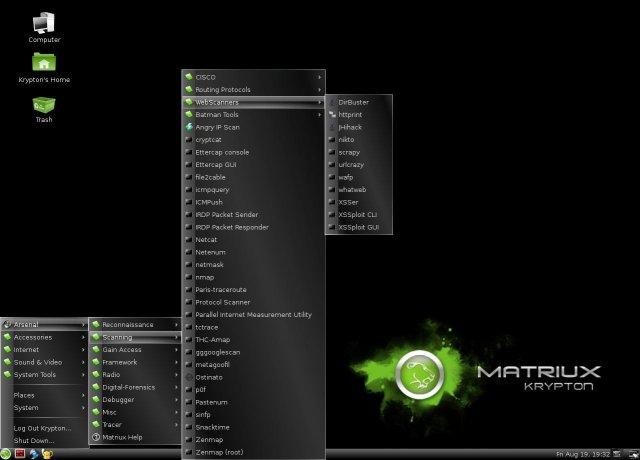Launch XSSploit CLI
Screen dimensions: 640x460
pos(359,215)
